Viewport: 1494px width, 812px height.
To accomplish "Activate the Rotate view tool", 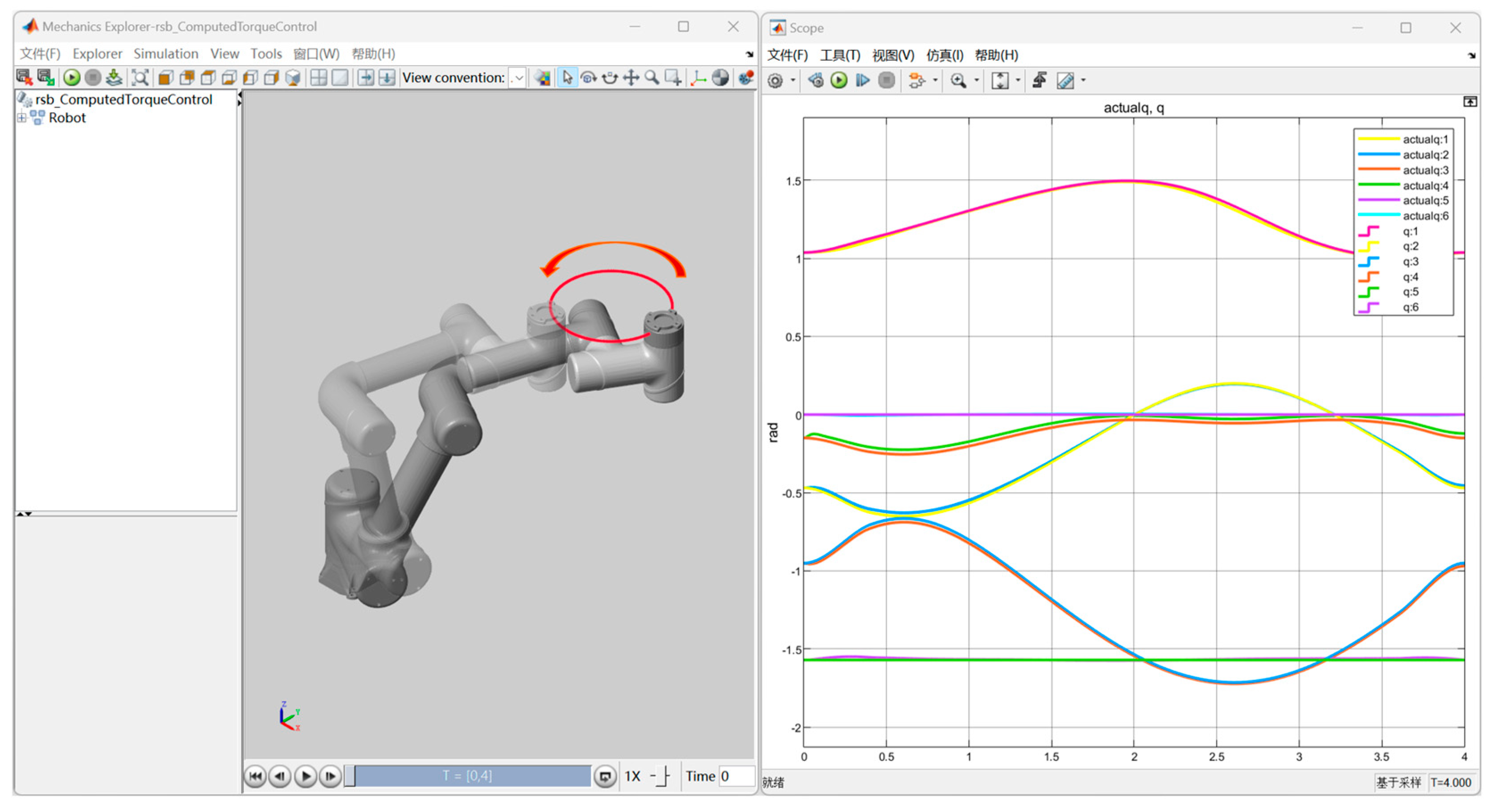I will [588, 78].
